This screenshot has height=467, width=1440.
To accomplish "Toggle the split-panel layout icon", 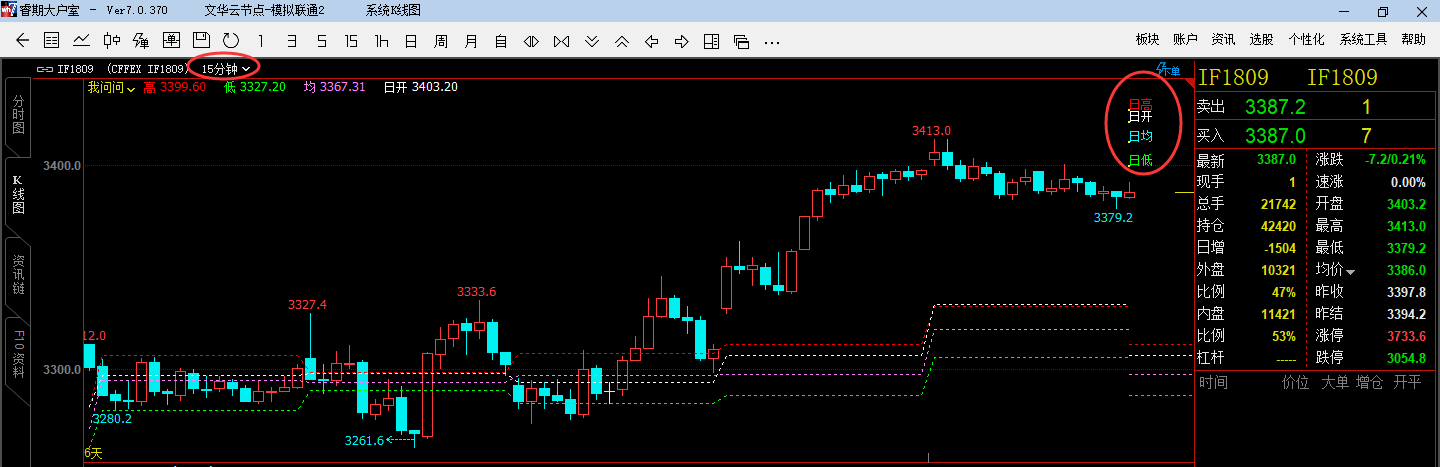I will tap(711, 41).
